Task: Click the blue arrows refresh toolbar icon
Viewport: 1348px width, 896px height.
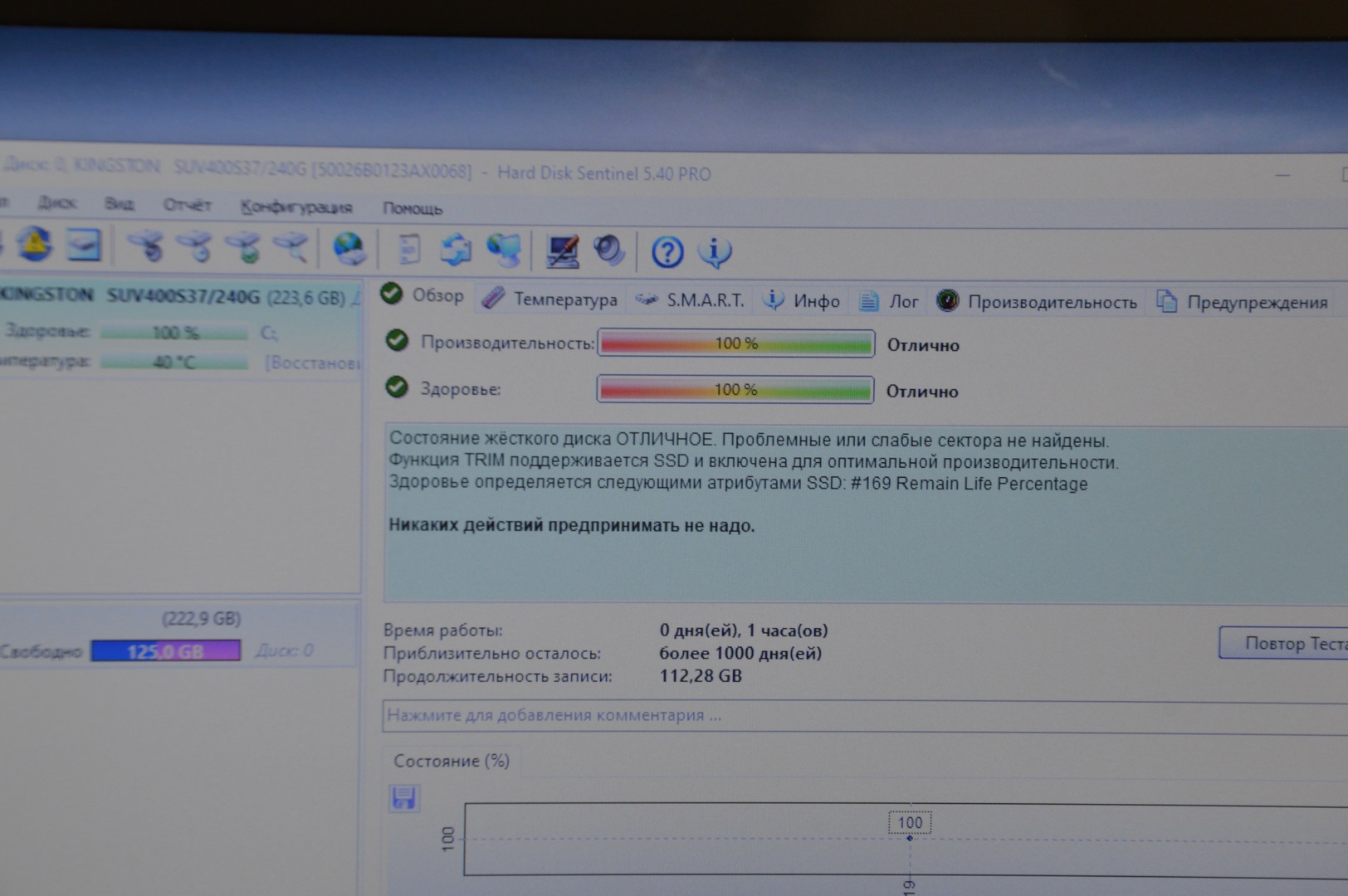Action: click(x=455, y=250)
